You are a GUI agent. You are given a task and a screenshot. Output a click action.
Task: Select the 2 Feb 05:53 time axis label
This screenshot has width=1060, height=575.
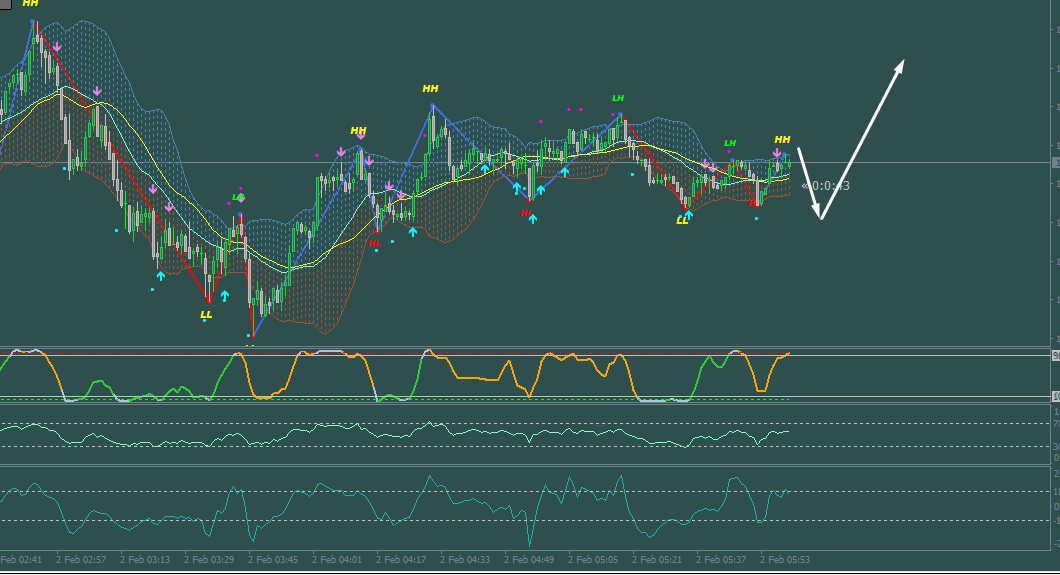click(x=785, y=559)
